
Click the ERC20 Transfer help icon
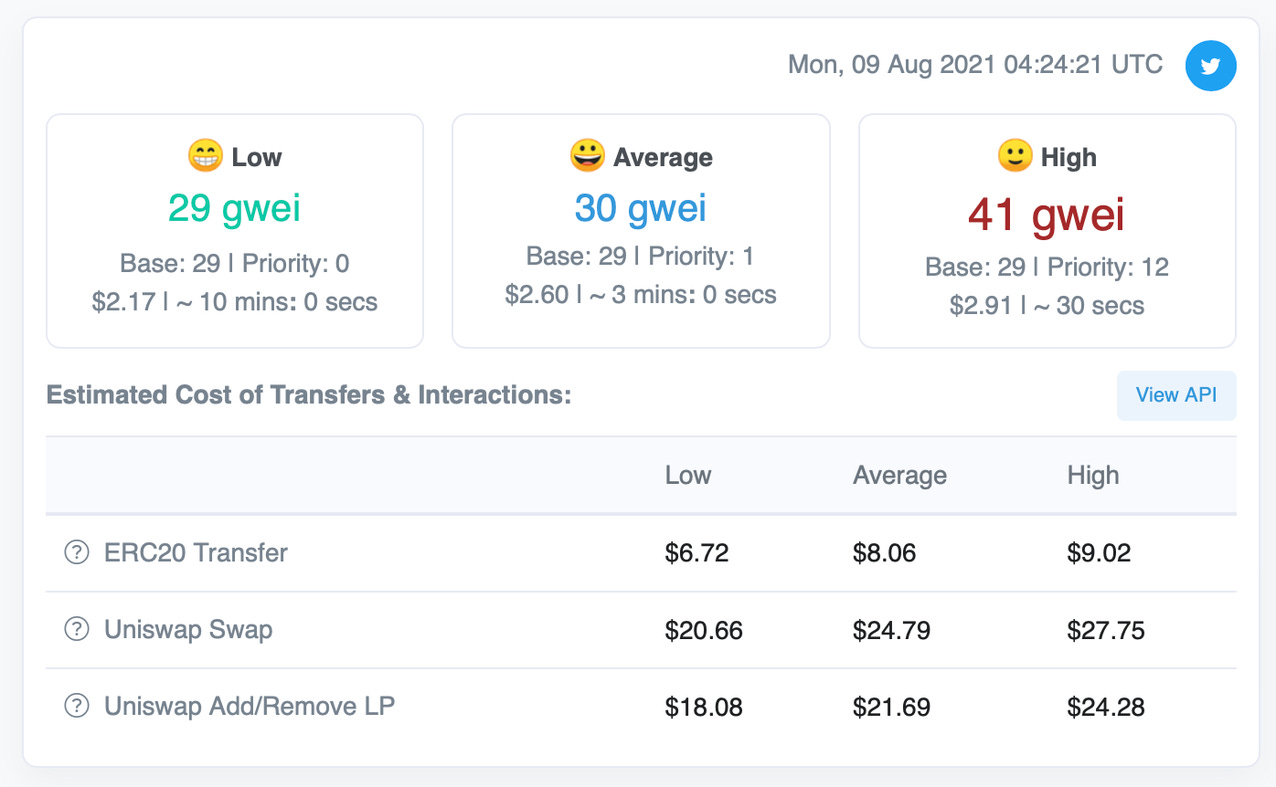pos(76,552)
